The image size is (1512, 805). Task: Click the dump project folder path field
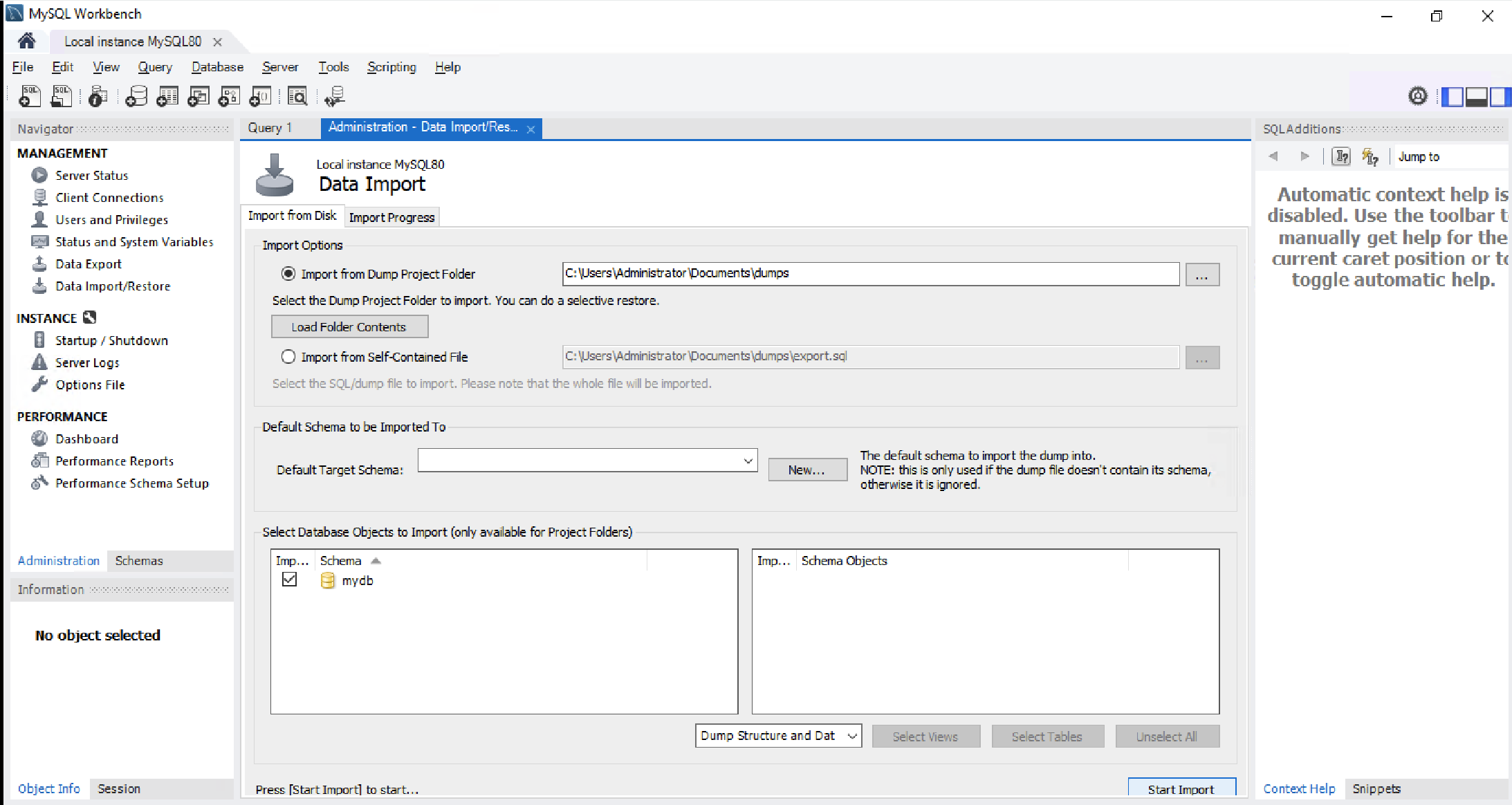point(871,274)
